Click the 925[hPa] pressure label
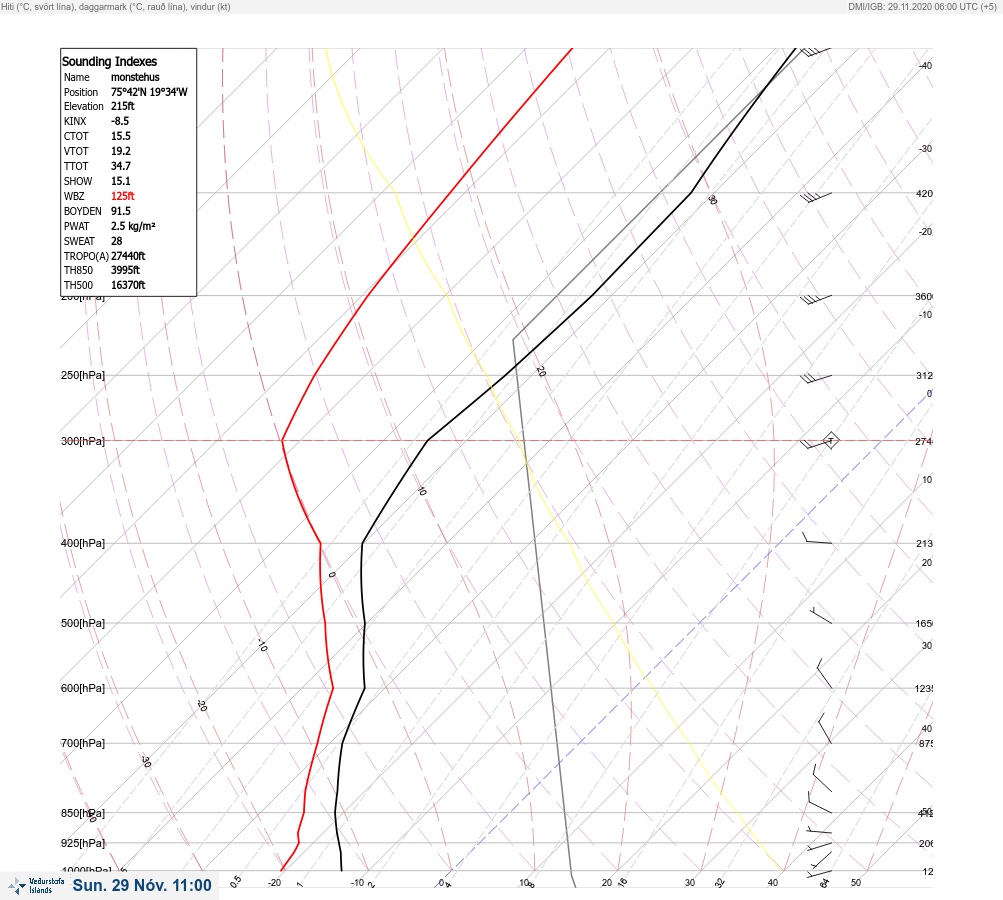Viewport: 1003px width, 900px height. (83, 843)
